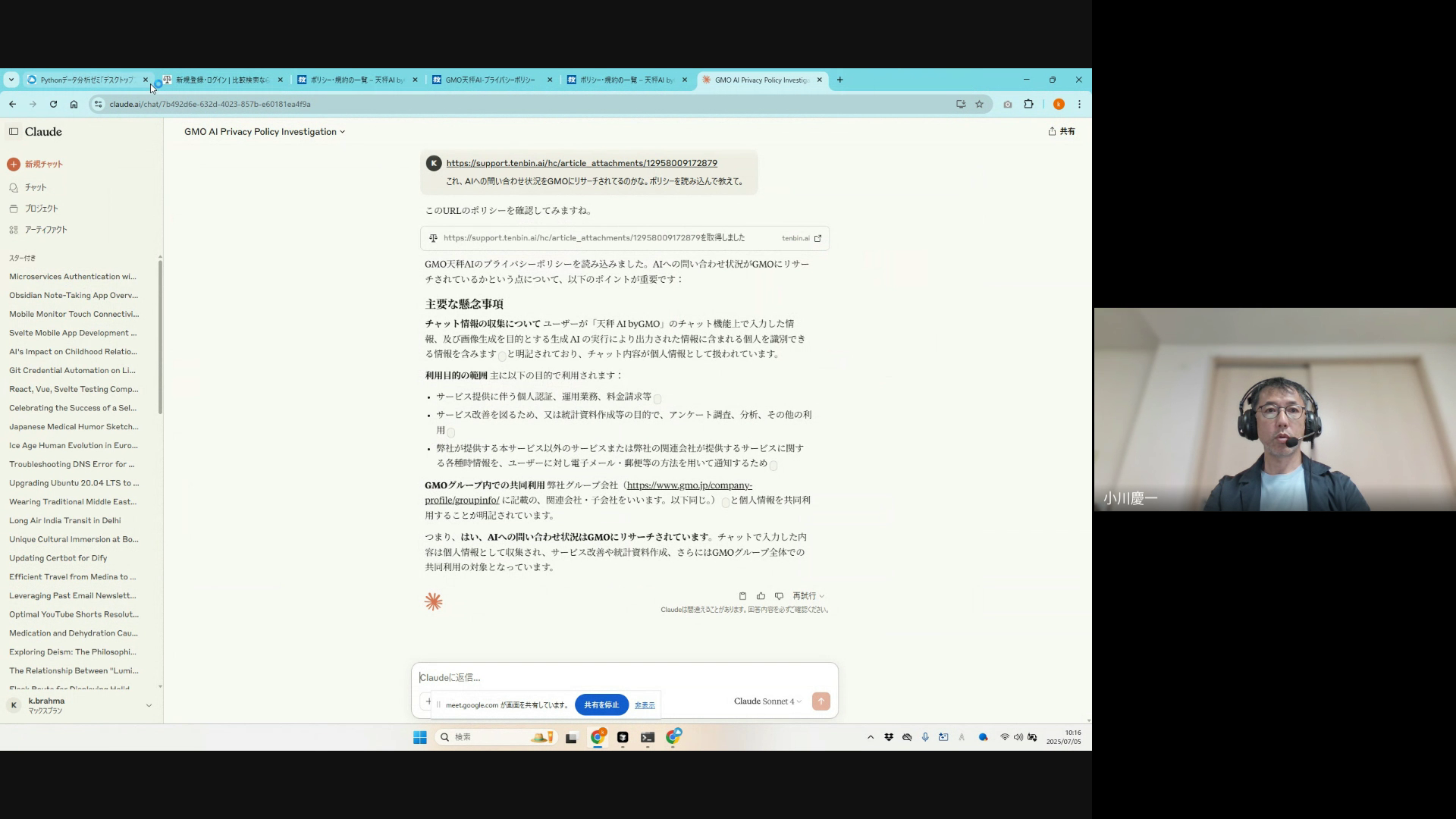The image size is (1456, 819).
Task: Toggle the Claude sidebar panel icon
Action: click(14, 131)
